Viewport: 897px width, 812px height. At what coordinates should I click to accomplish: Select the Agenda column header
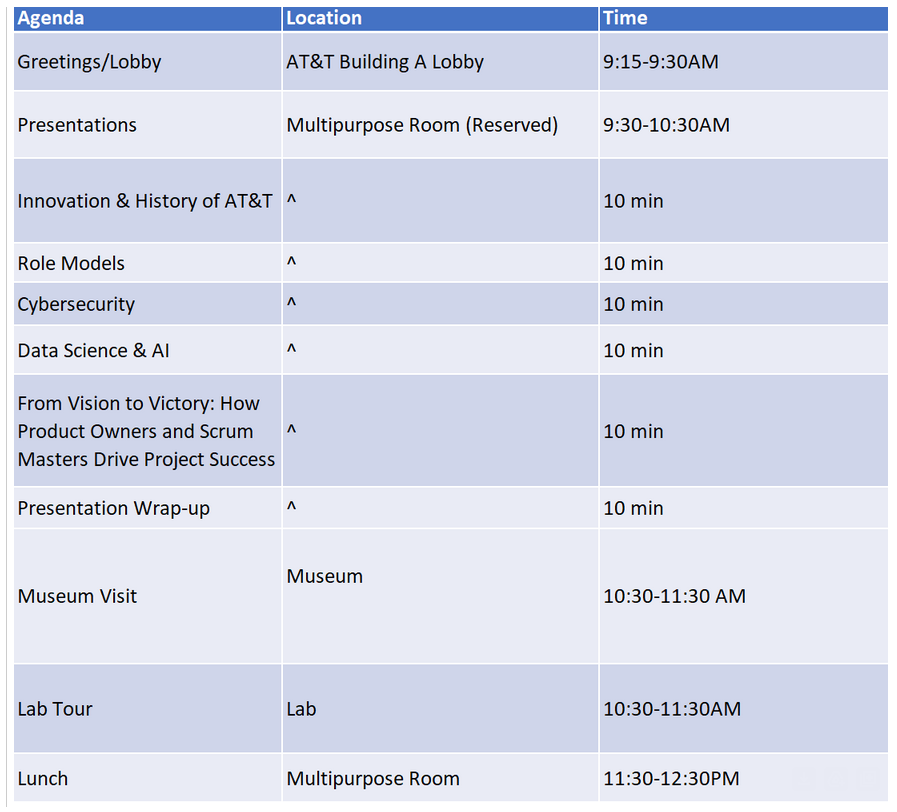pyautogui.click(x=148, y=18)
